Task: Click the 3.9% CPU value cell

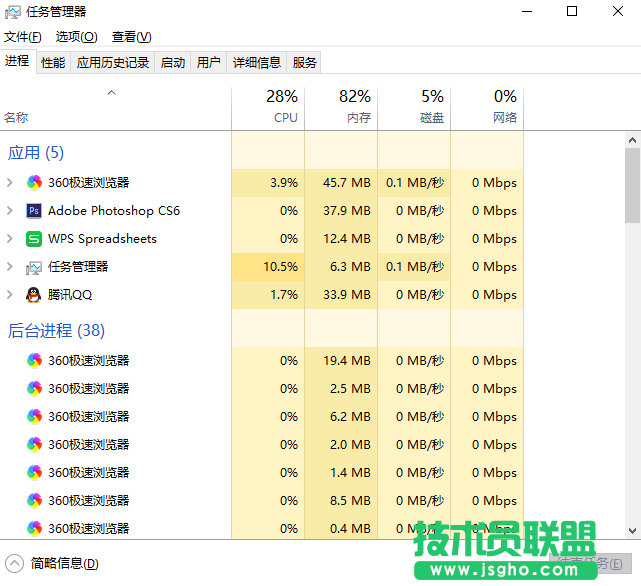Action: coord(268,182)
